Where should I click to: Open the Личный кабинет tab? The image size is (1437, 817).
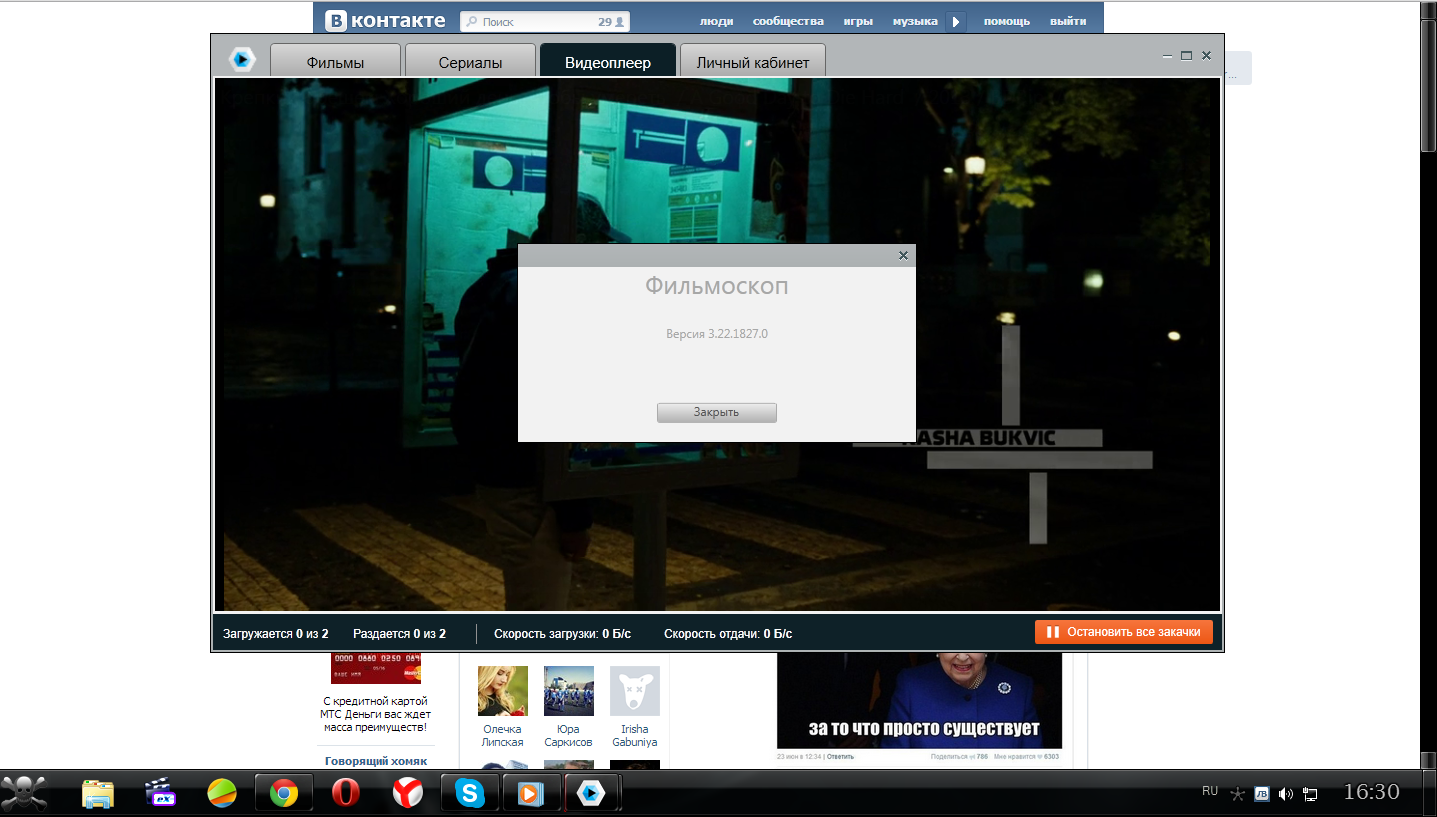coord(753,62)
